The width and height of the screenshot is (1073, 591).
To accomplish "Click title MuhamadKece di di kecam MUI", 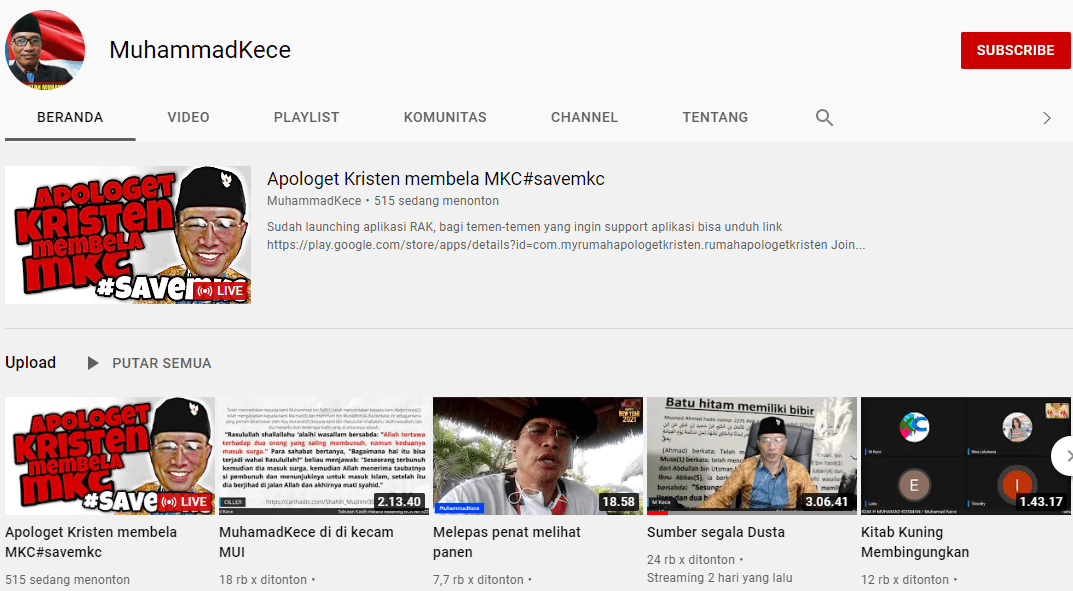I will click(306, 542).
